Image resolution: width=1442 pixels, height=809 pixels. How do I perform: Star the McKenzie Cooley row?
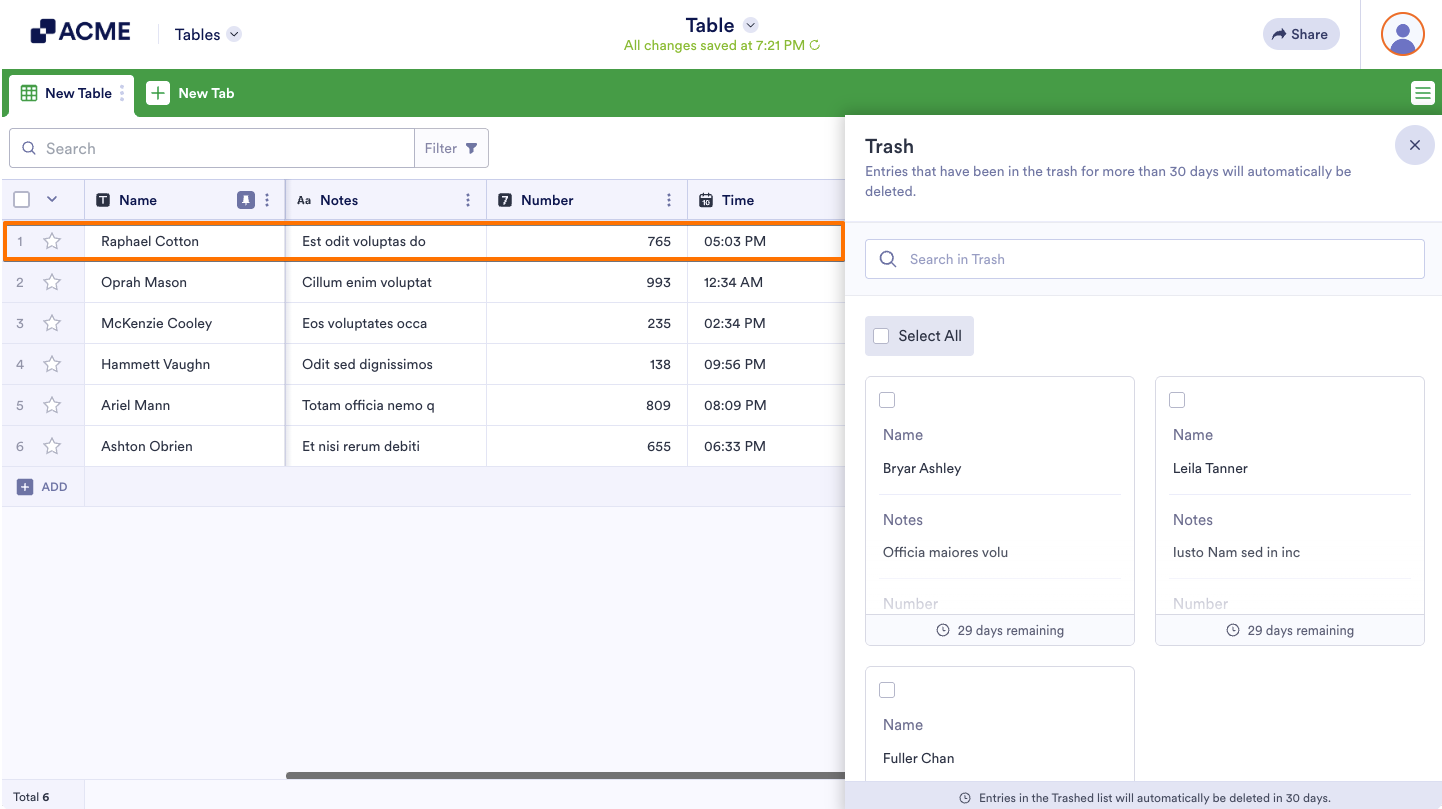(x=52, y=323)
